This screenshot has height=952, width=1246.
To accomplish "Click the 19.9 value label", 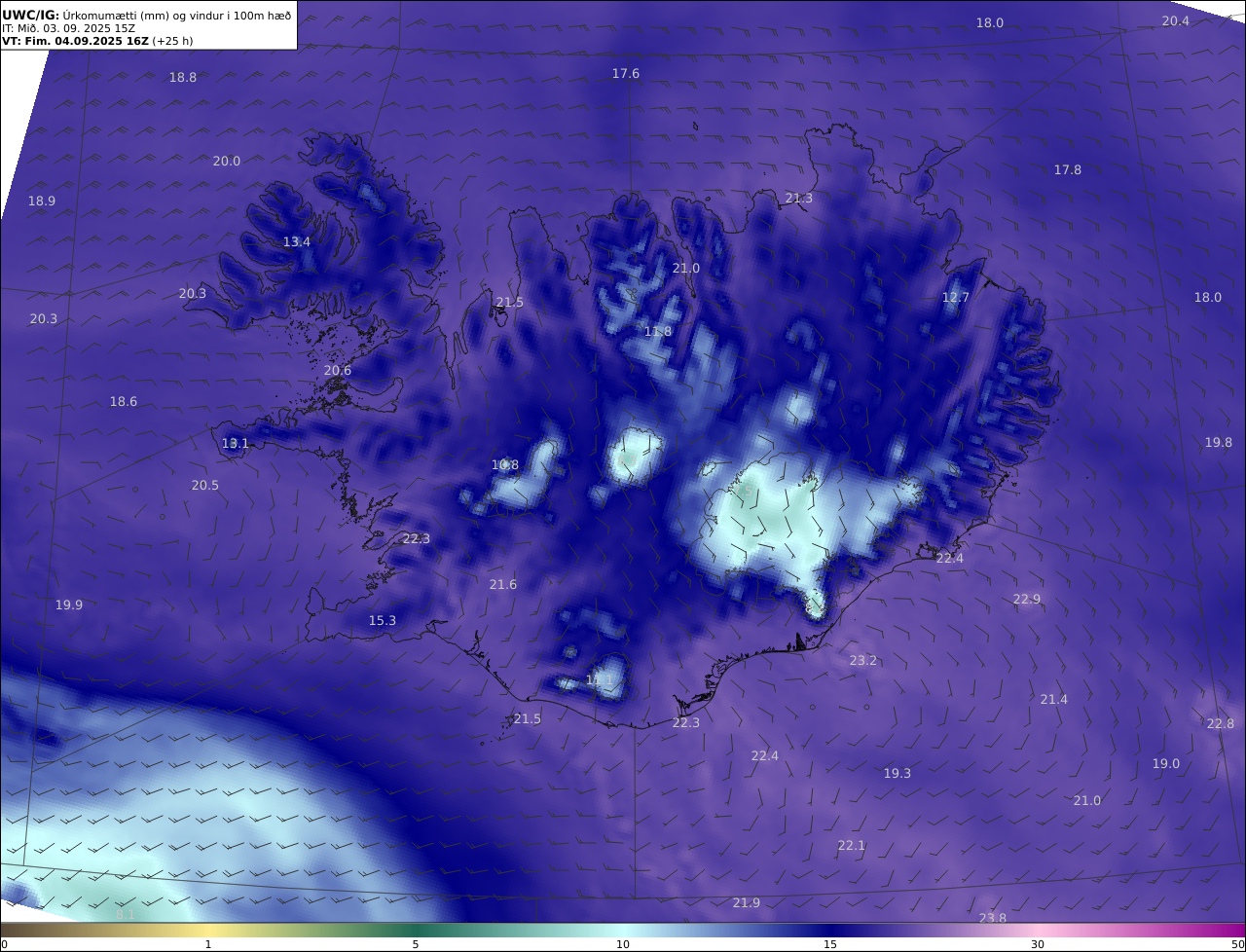I will [x=69, y=604].
